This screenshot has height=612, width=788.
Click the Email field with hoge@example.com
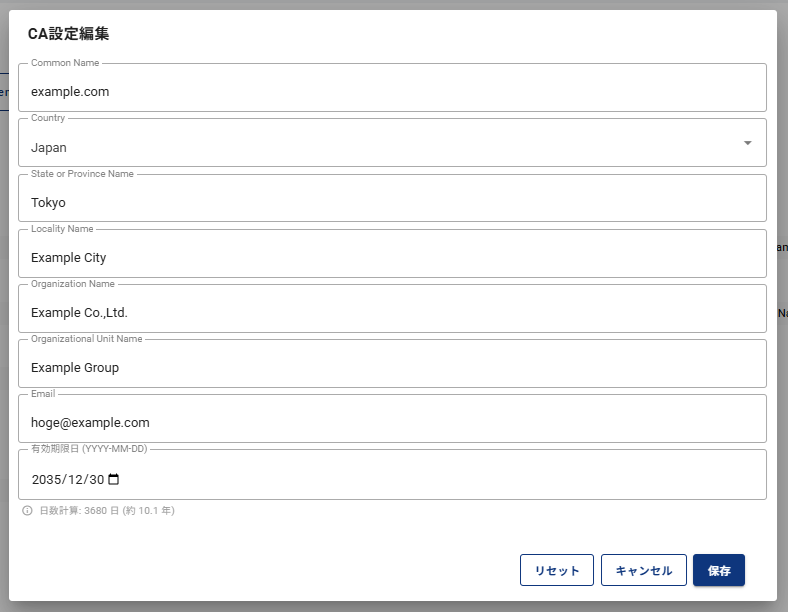click(392, 422)
